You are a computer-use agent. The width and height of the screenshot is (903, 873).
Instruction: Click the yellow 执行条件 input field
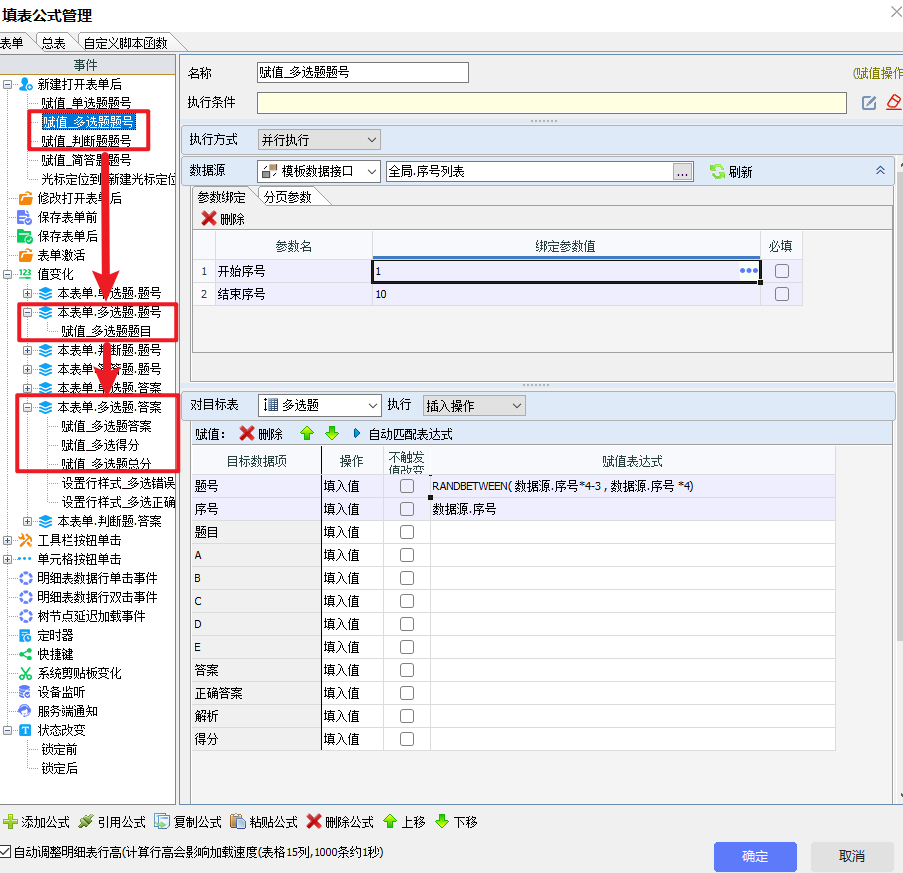tap(552, 103)
